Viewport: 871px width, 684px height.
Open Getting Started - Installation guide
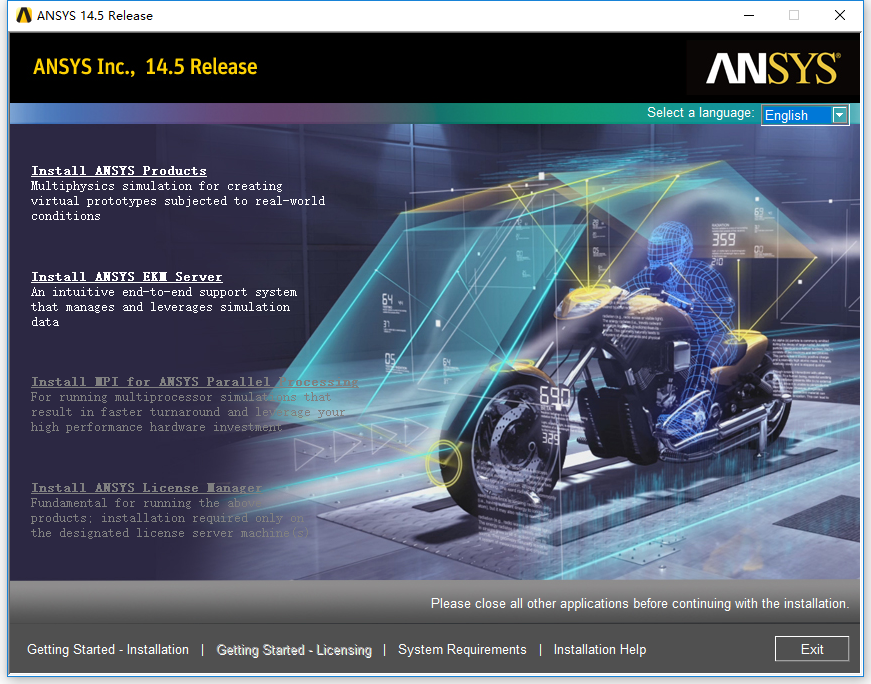point(108,650)
